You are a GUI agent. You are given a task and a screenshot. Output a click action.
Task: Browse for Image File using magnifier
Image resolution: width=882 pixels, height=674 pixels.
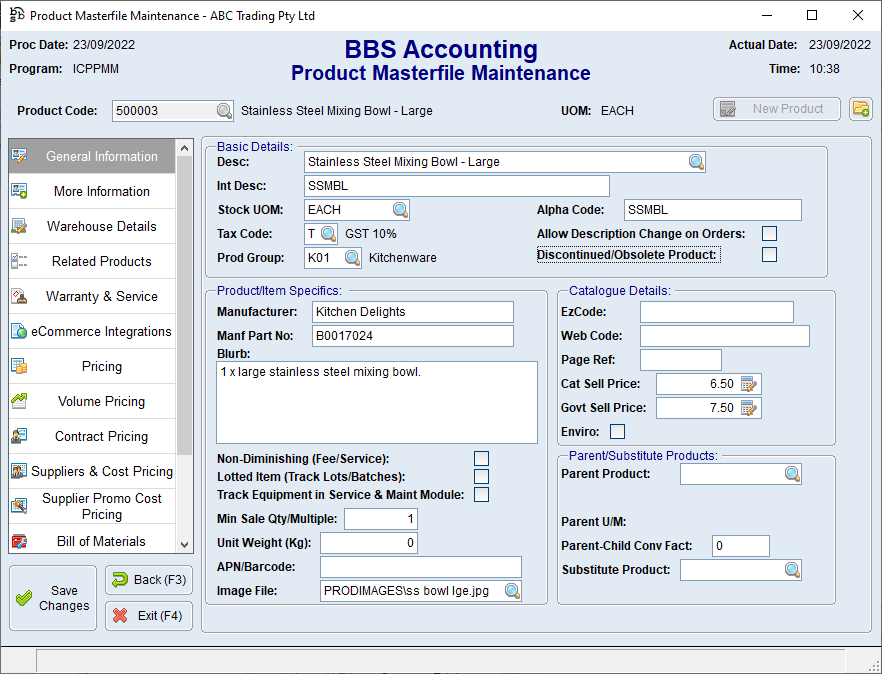(x=512, y=591)
